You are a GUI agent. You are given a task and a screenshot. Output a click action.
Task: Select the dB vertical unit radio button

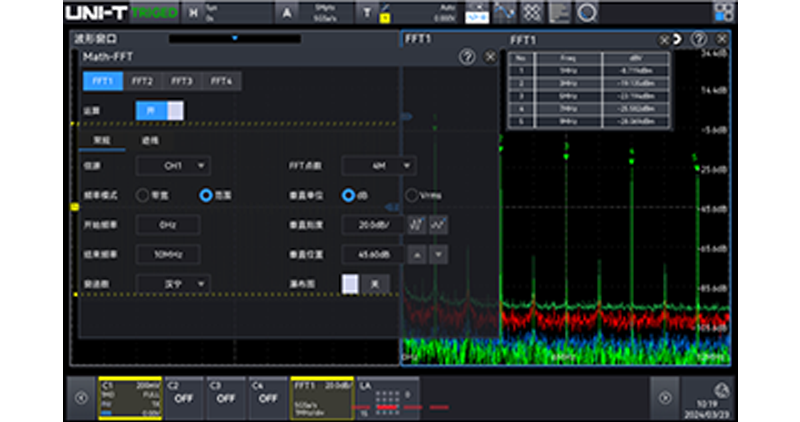[x=349, y=195]
